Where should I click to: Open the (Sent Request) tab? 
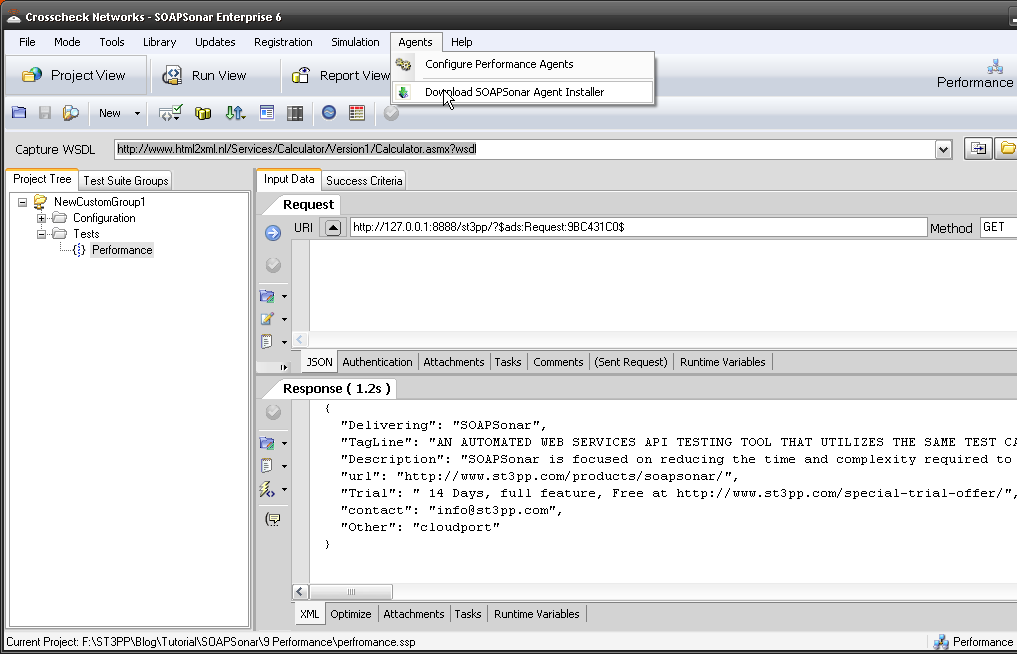(630, 362)
